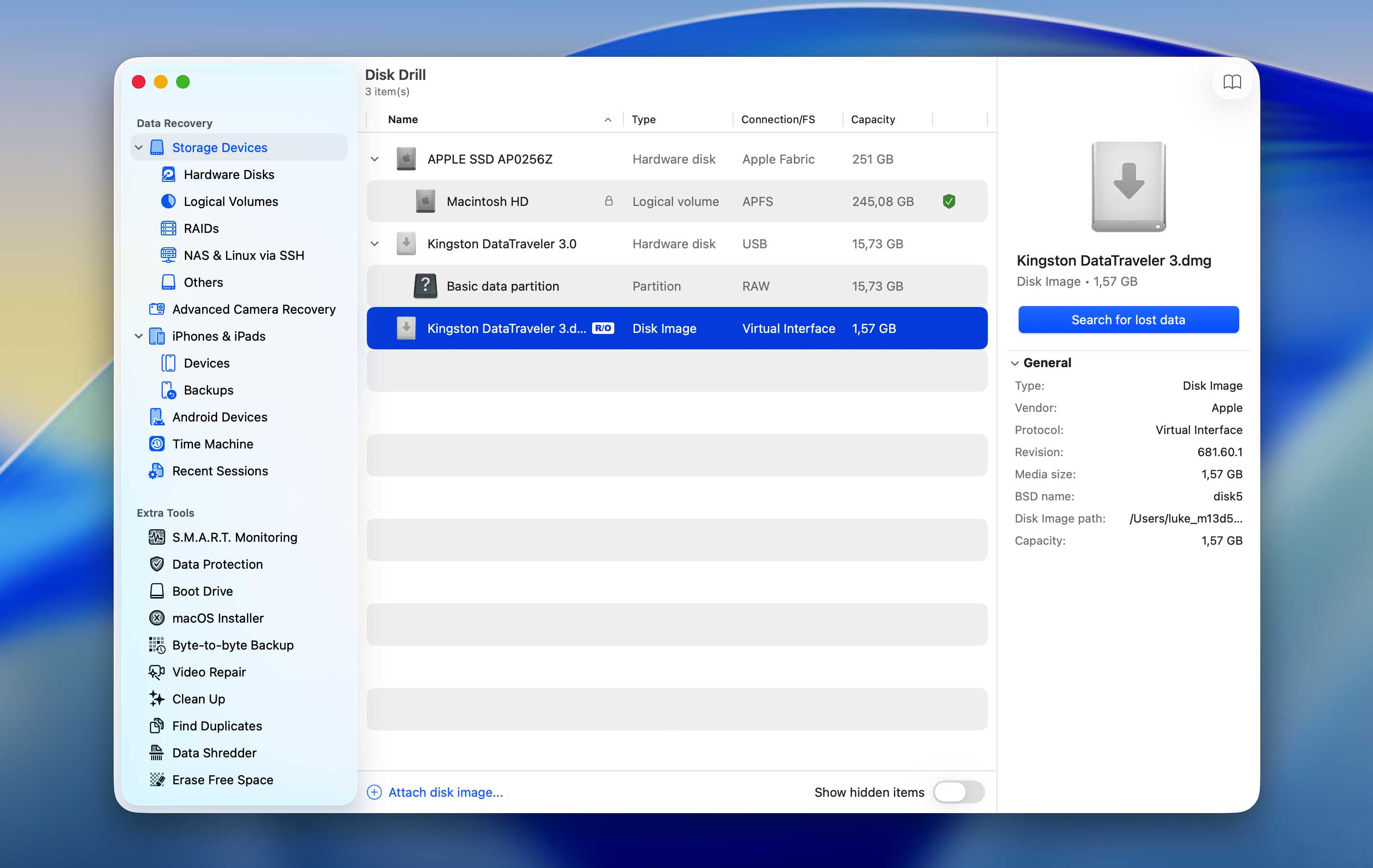Select the Logical Volumes label
Screen dimensions: 1373x868
click(231, 201)
